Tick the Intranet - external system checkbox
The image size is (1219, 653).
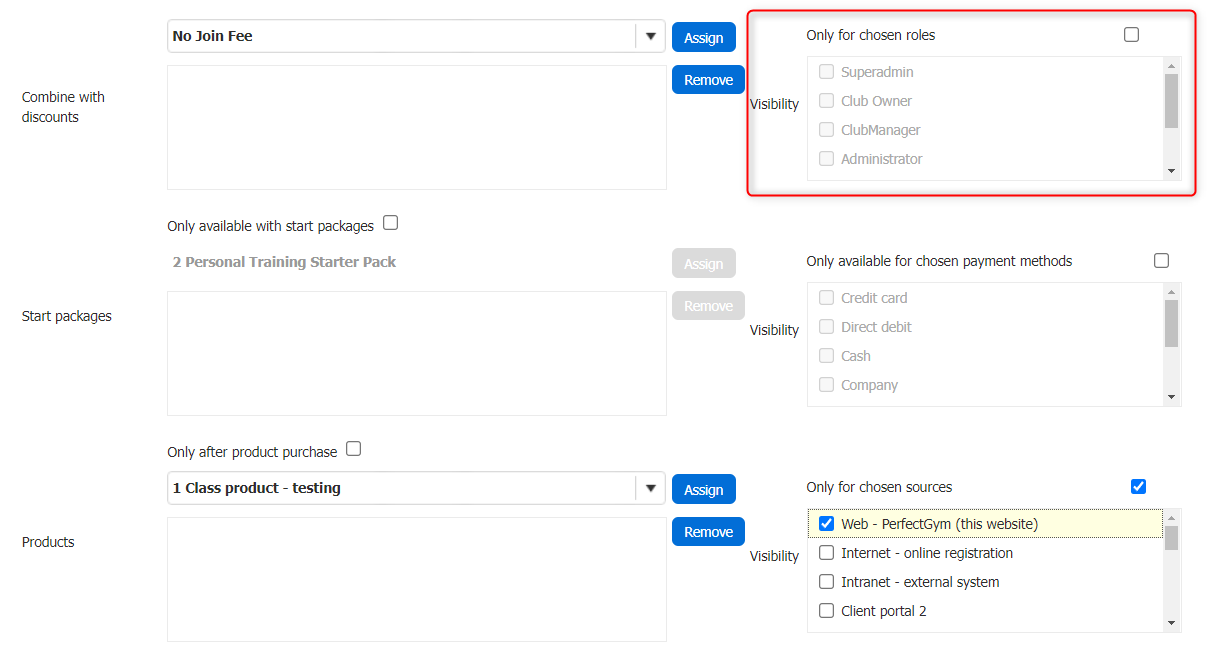point(826,582)
